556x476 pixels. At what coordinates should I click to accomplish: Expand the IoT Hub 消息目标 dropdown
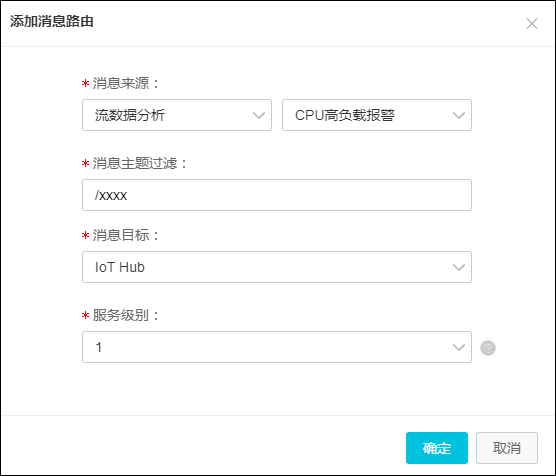(277, 267)
